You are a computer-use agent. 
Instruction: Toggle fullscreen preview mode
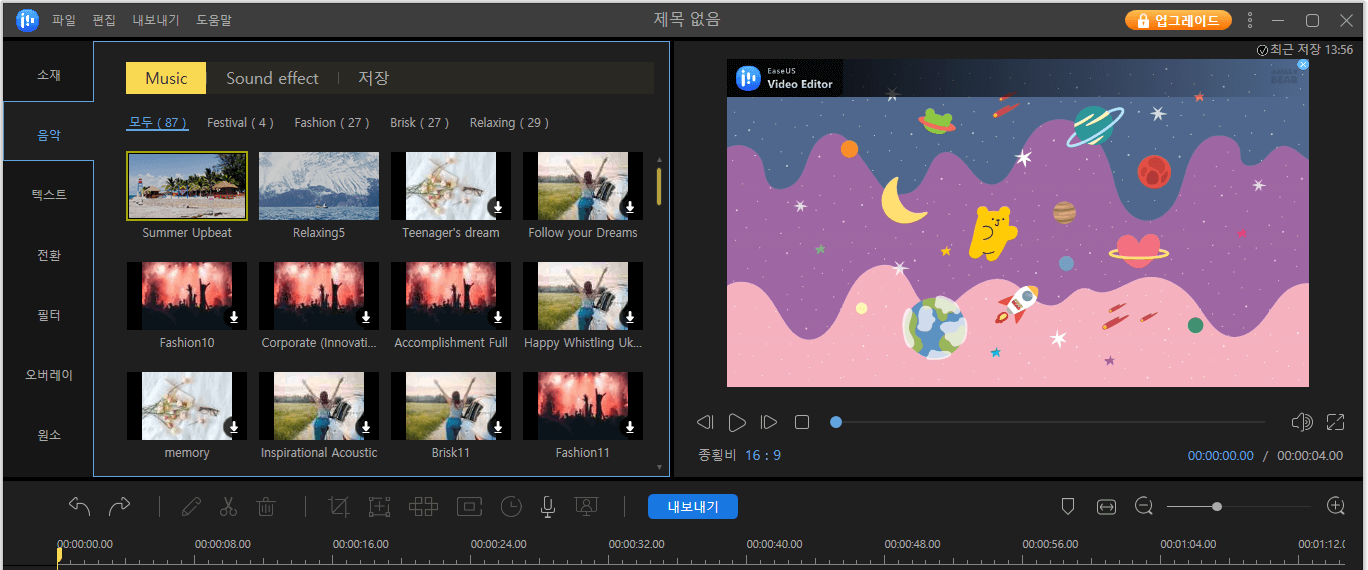[1335, 422]
